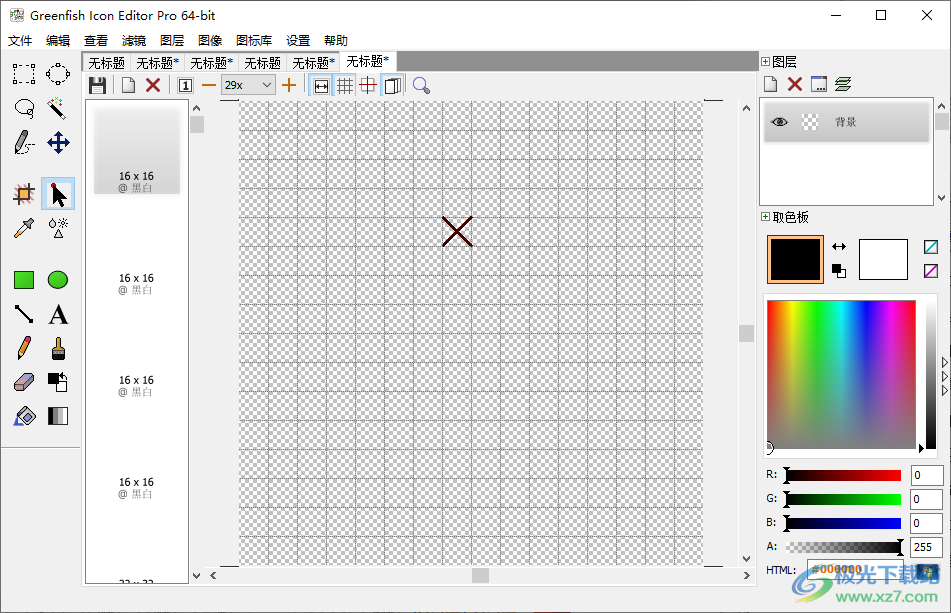Select the black foreground color swatch
Image resolution: width=951 pixels, height=613 pixels.
(x=794, y=259)
